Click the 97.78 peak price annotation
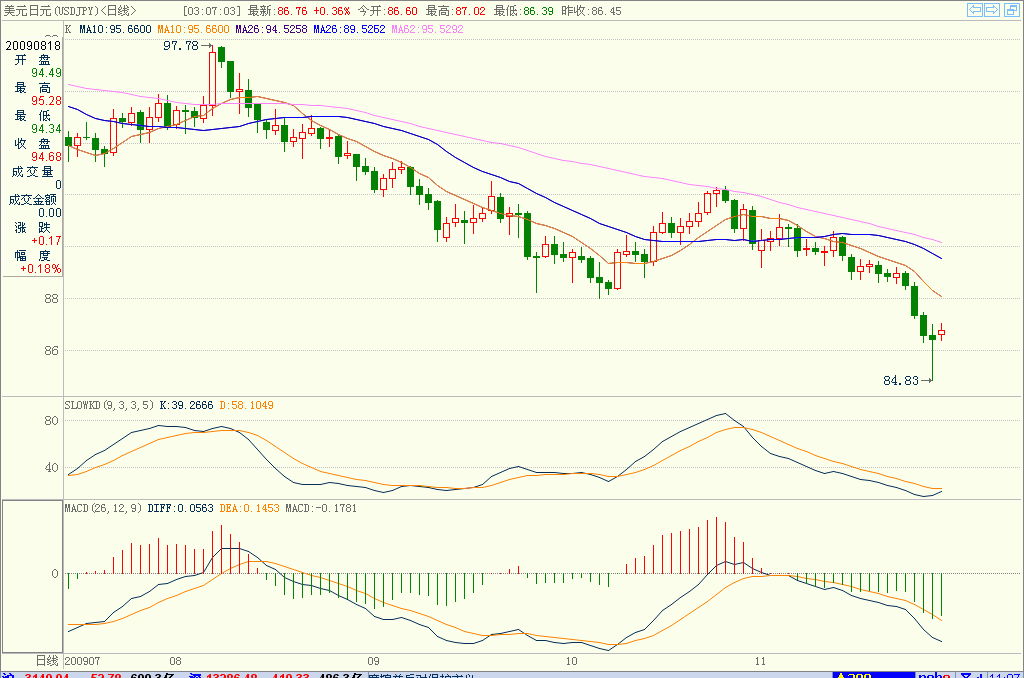The width and height of the screenshot is (1024, 678). tap(181, 46)
